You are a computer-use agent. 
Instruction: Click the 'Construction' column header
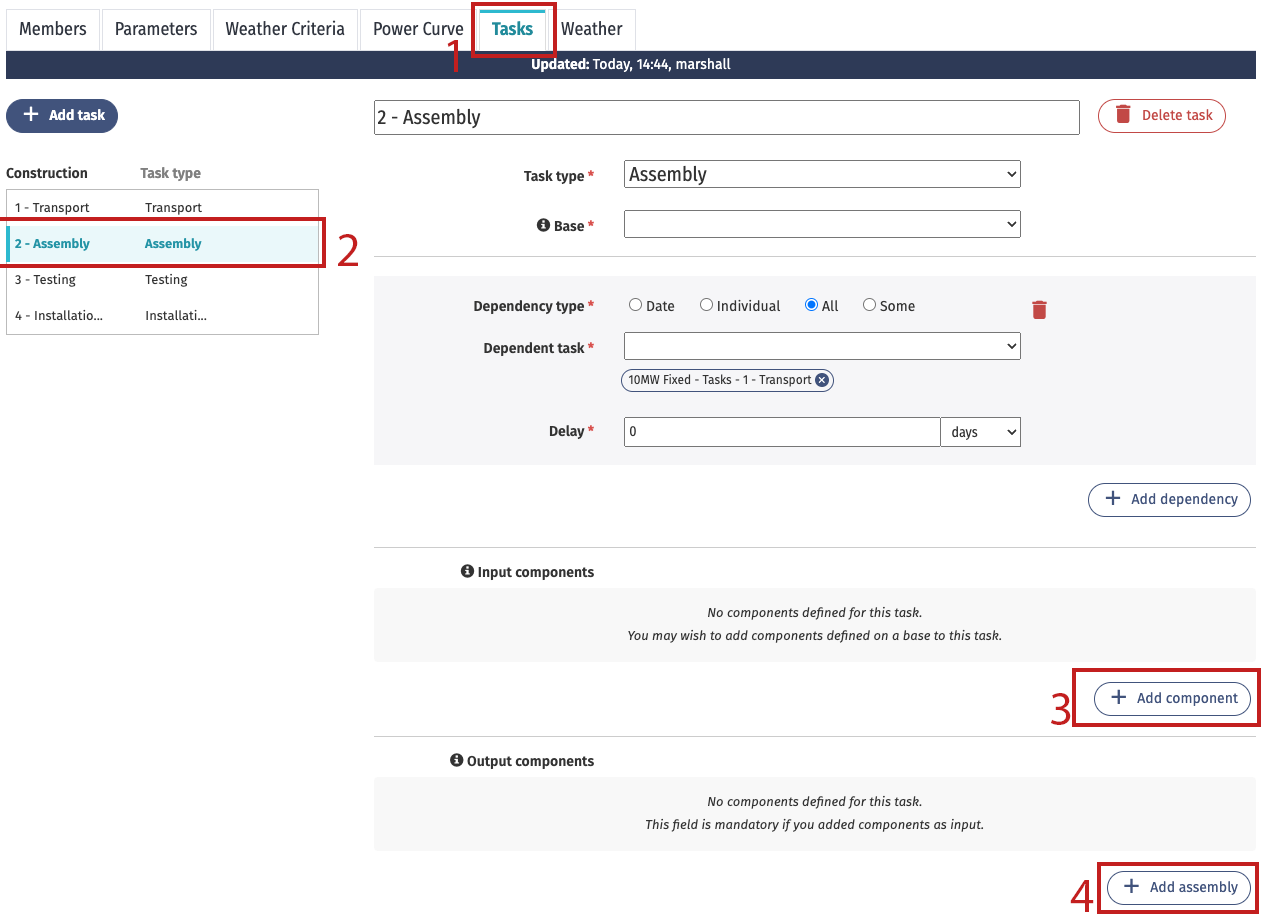(x=47, y=173)
